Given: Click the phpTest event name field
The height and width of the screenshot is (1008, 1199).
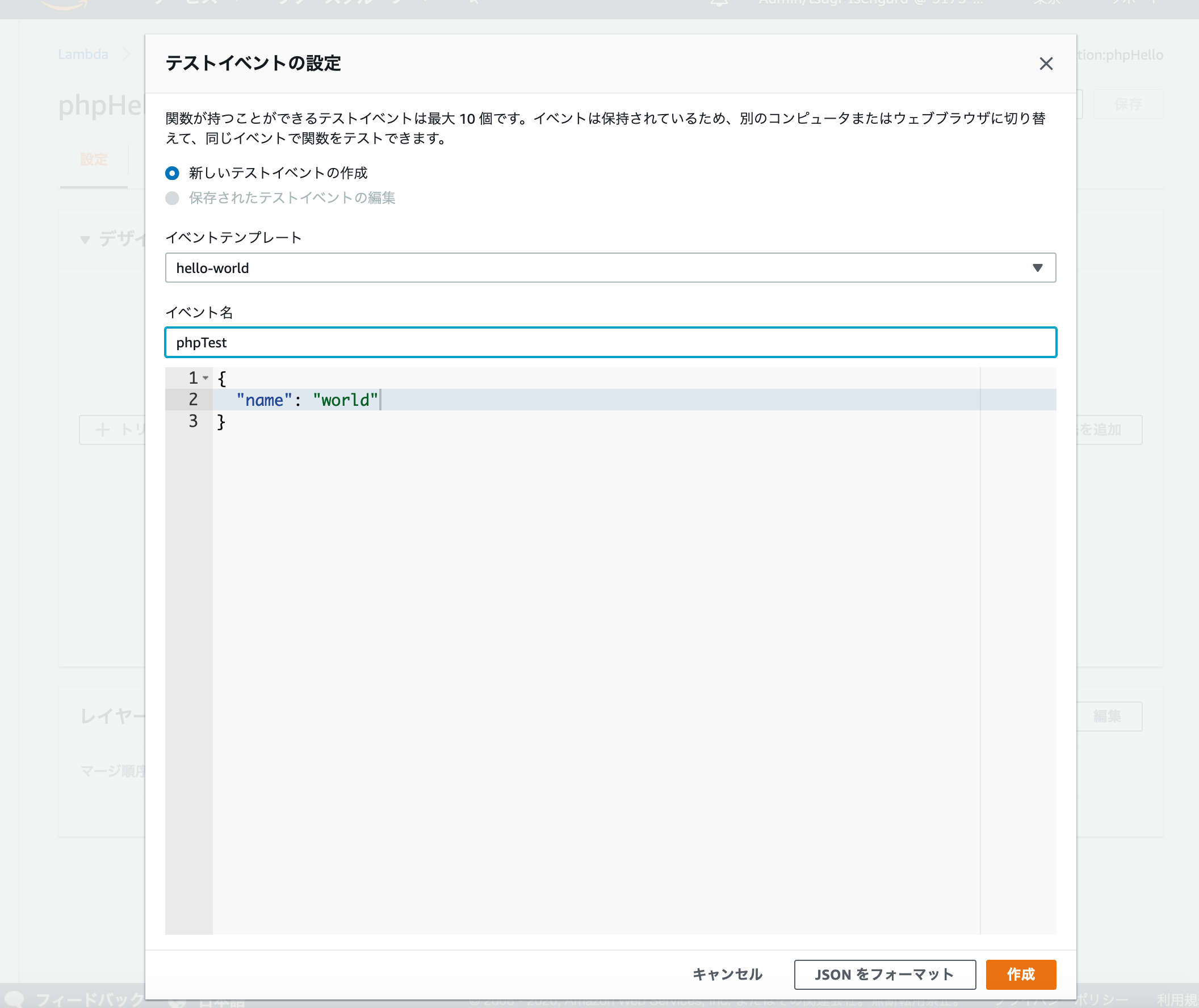Looking at the screenshot, I should [x=610, y=342].
